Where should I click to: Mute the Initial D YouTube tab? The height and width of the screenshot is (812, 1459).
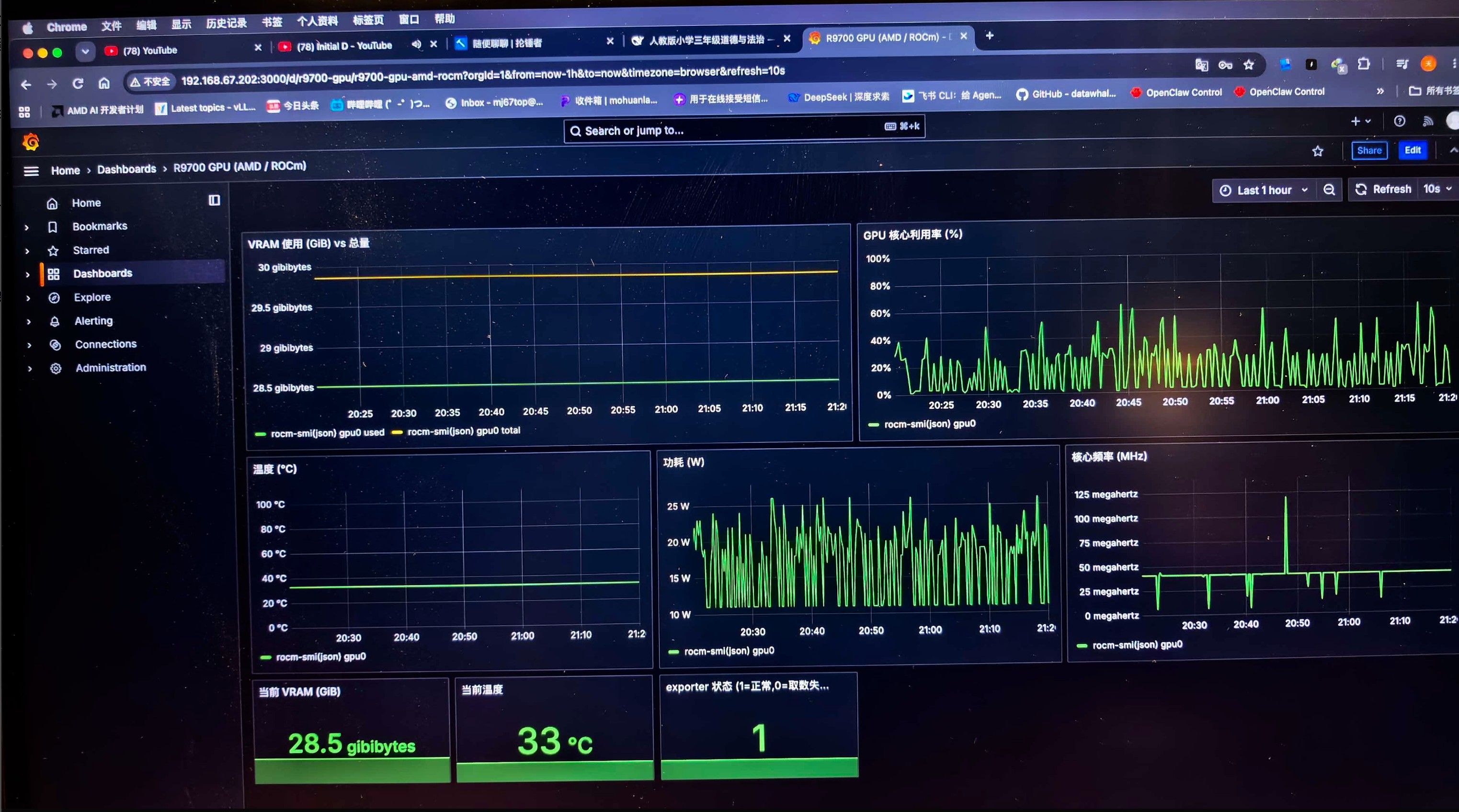coord(416,44)
